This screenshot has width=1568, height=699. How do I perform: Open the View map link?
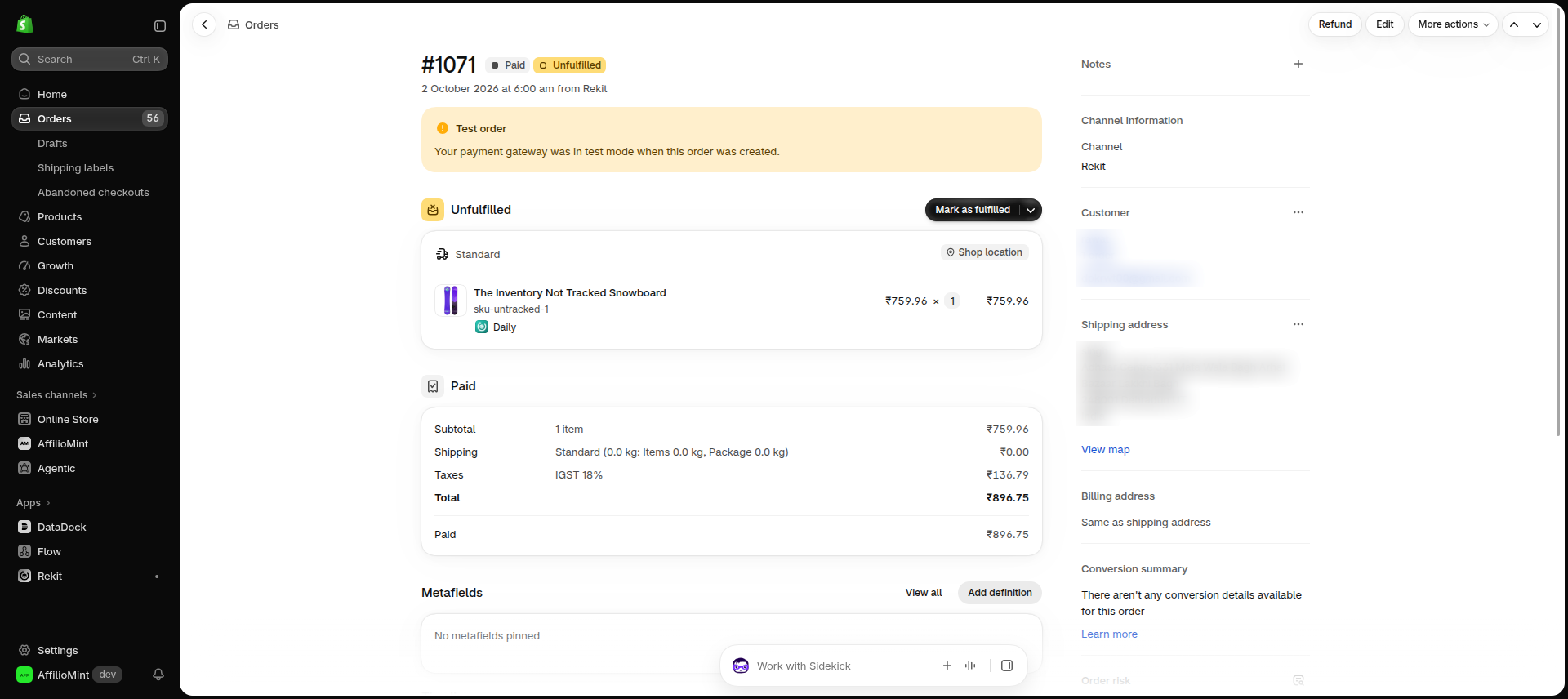click(1106, 450)
